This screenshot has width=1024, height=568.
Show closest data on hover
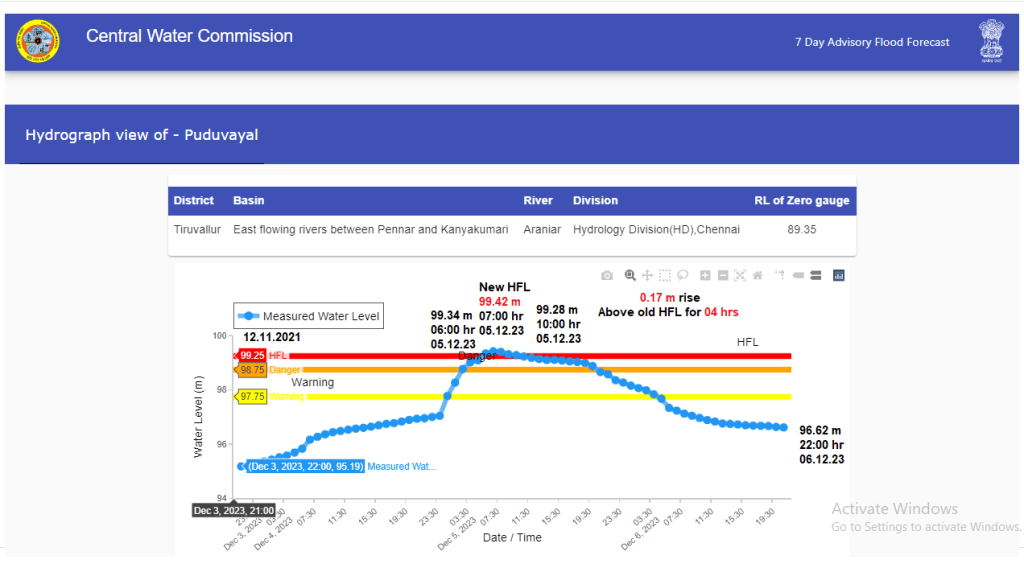[799, 275]
